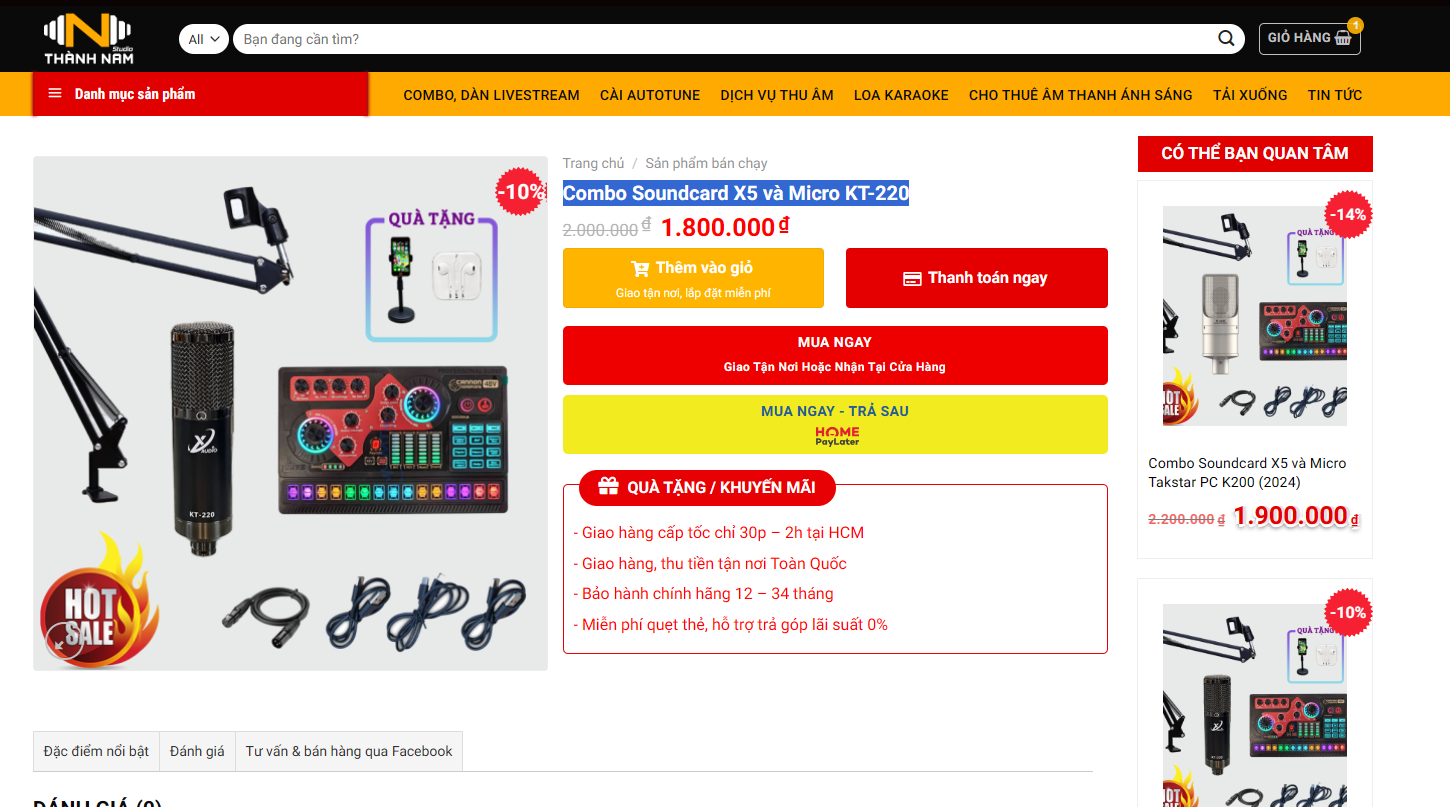The width and height of the screenshot is (1450, 807).
Task: Open Takstar PC K200 combo thumbnail
Action: coord(1254,316)
